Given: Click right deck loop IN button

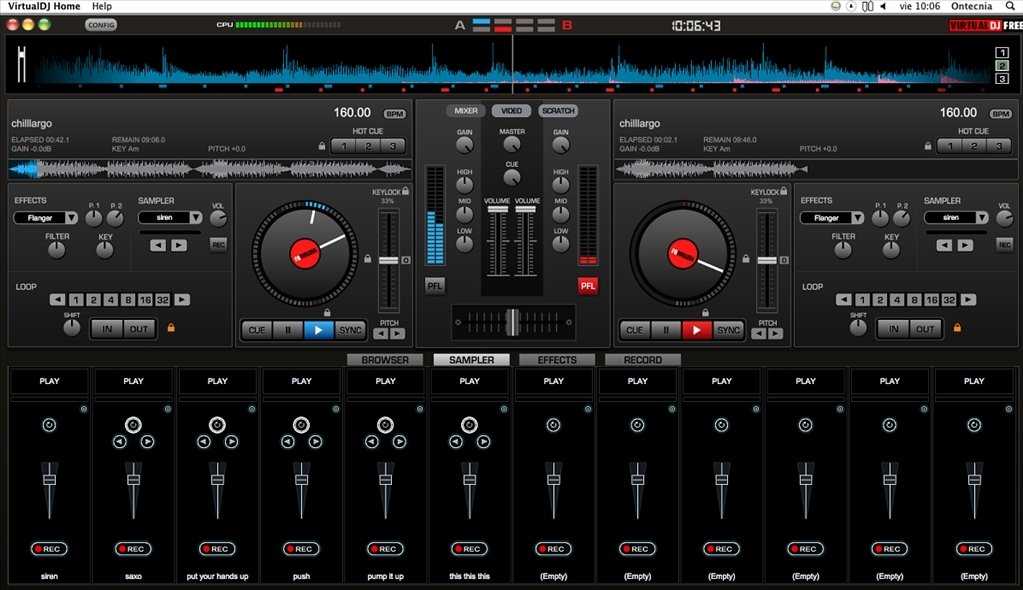Looking at the screenshot, I should [x=893, y=329].
